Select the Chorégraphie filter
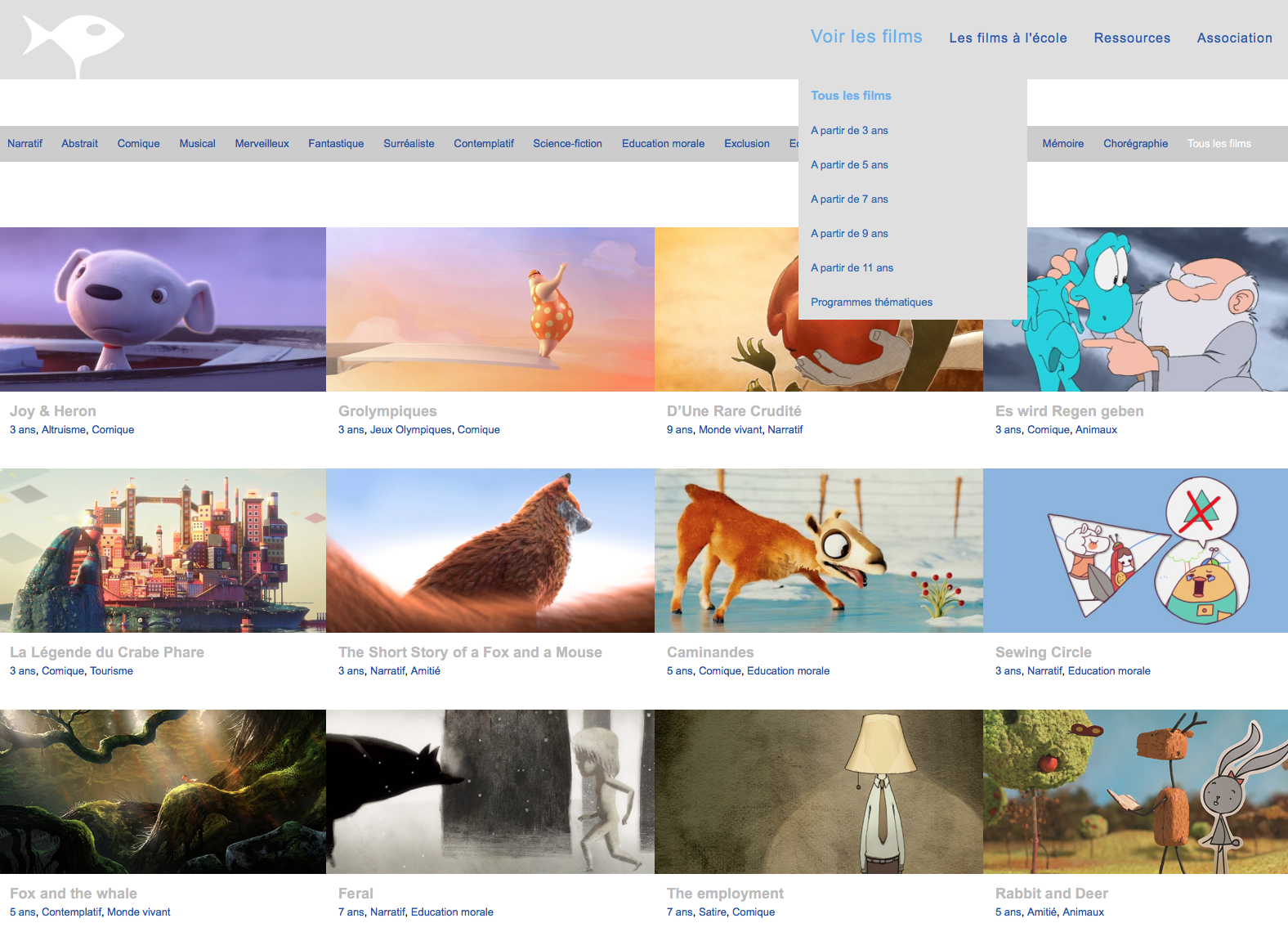 (1135, 144)
